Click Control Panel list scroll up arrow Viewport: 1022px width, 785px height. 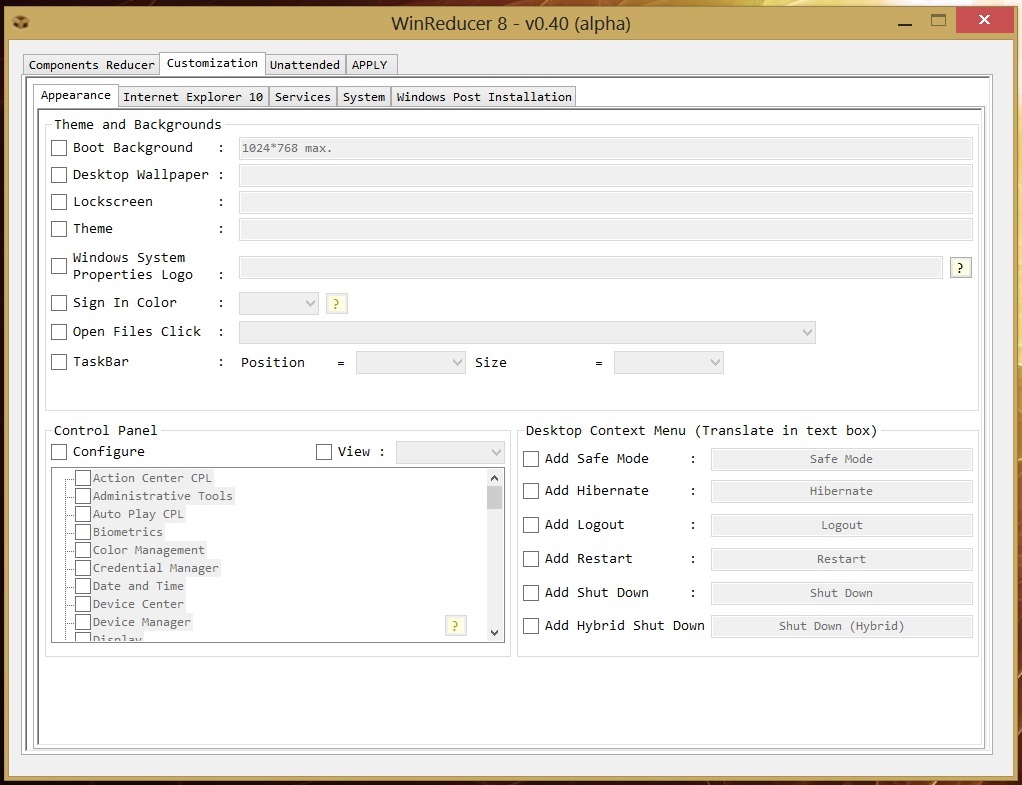coord(495,478)
